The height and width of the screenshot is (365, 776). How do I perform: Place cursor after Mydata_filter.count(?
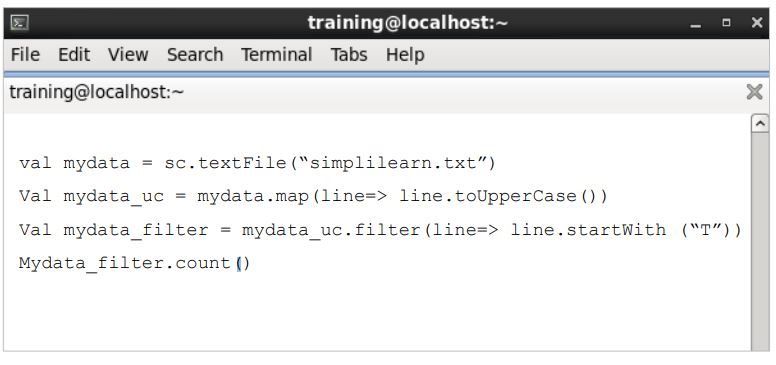click(x=240, y=263)
